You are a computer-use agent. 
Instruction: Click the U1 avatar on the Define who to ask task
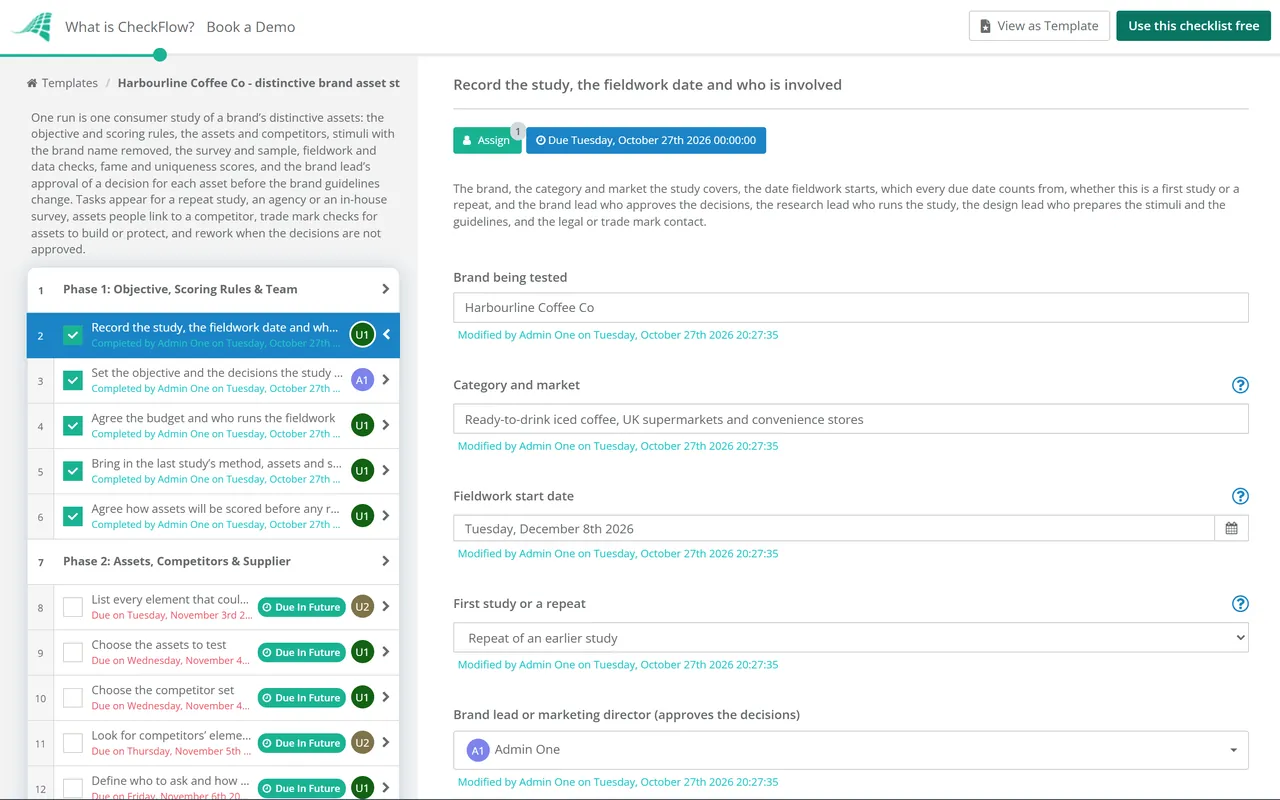click(362, 788)
